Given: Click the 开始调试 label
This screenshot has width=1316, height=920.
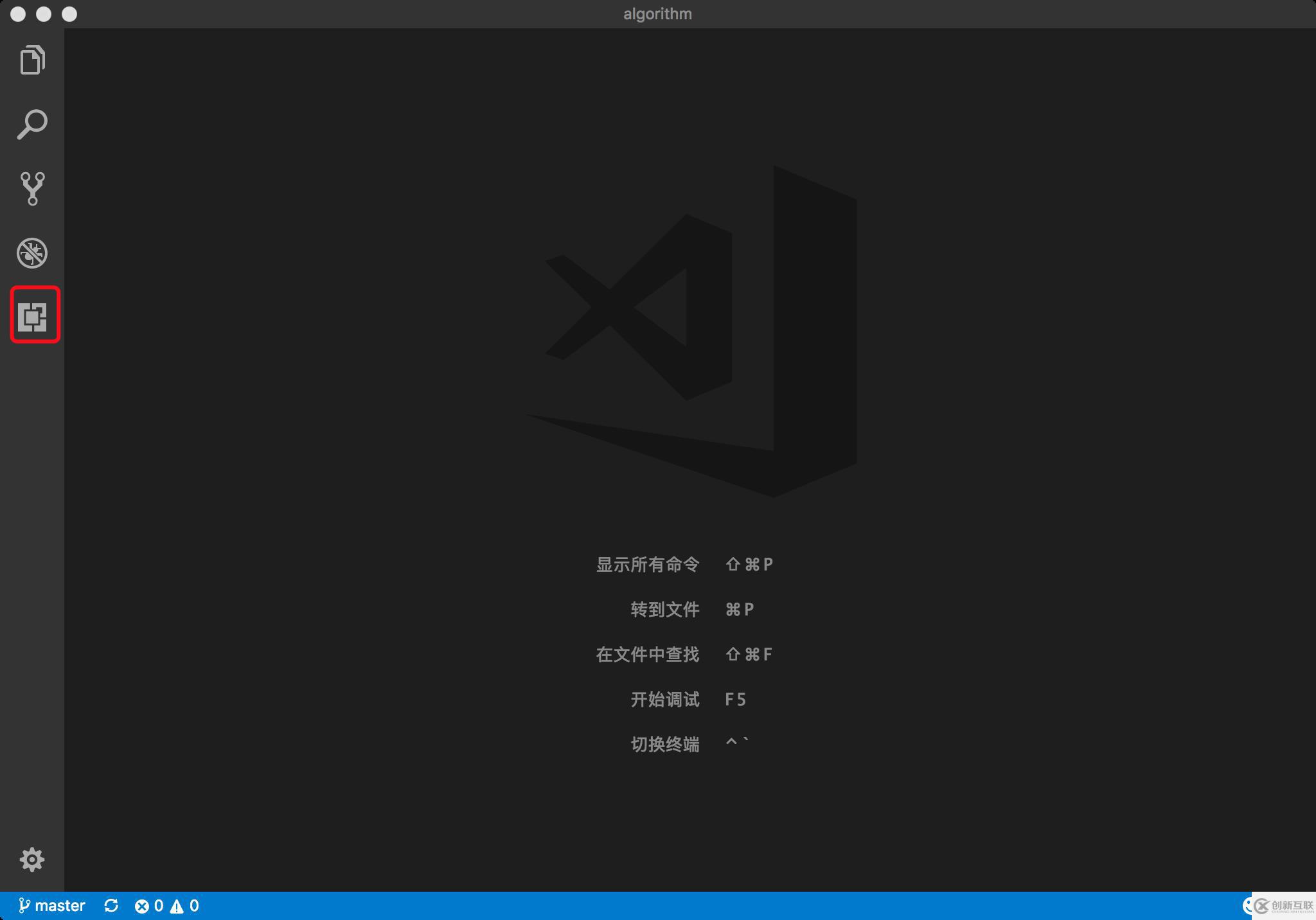Looking at the screenshot, I should tap(665, 699).
